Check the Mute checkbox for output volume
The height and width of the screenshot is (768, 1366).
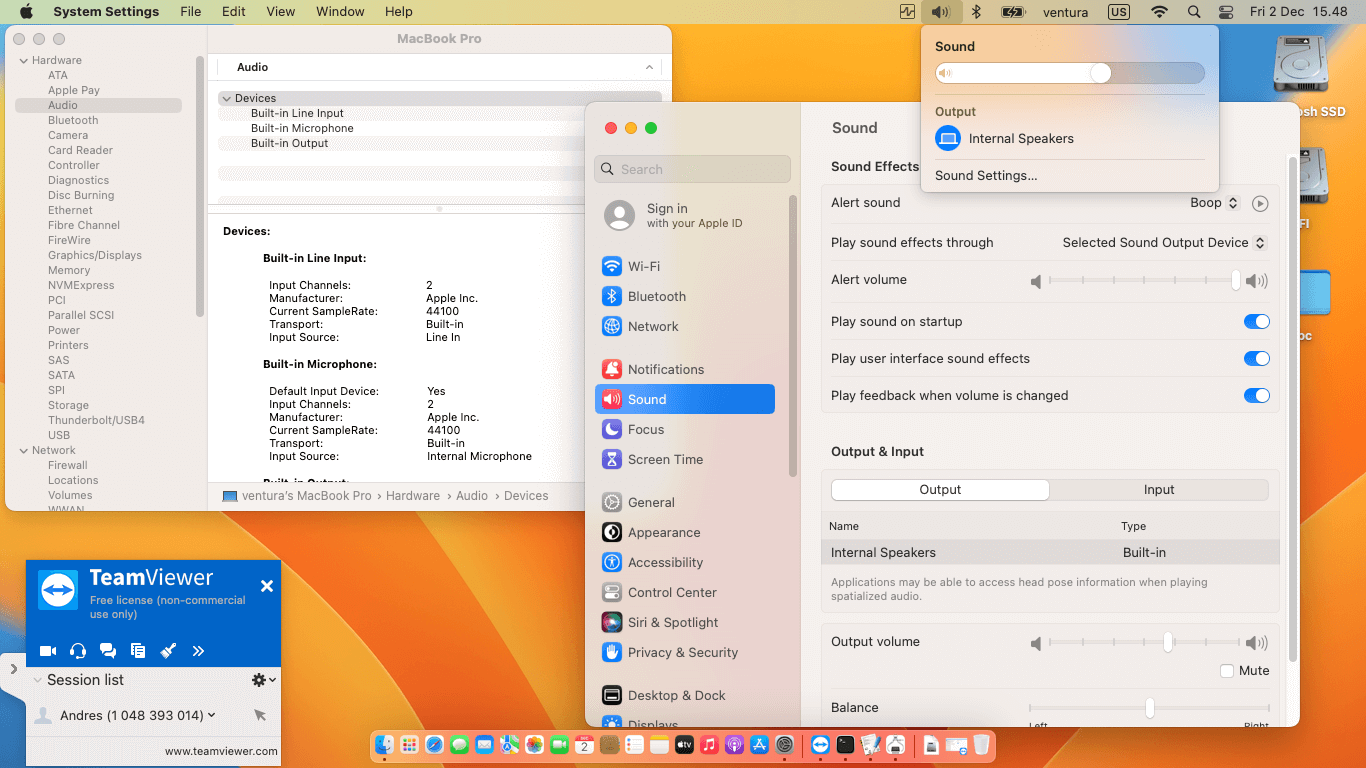coord(1227,671)
